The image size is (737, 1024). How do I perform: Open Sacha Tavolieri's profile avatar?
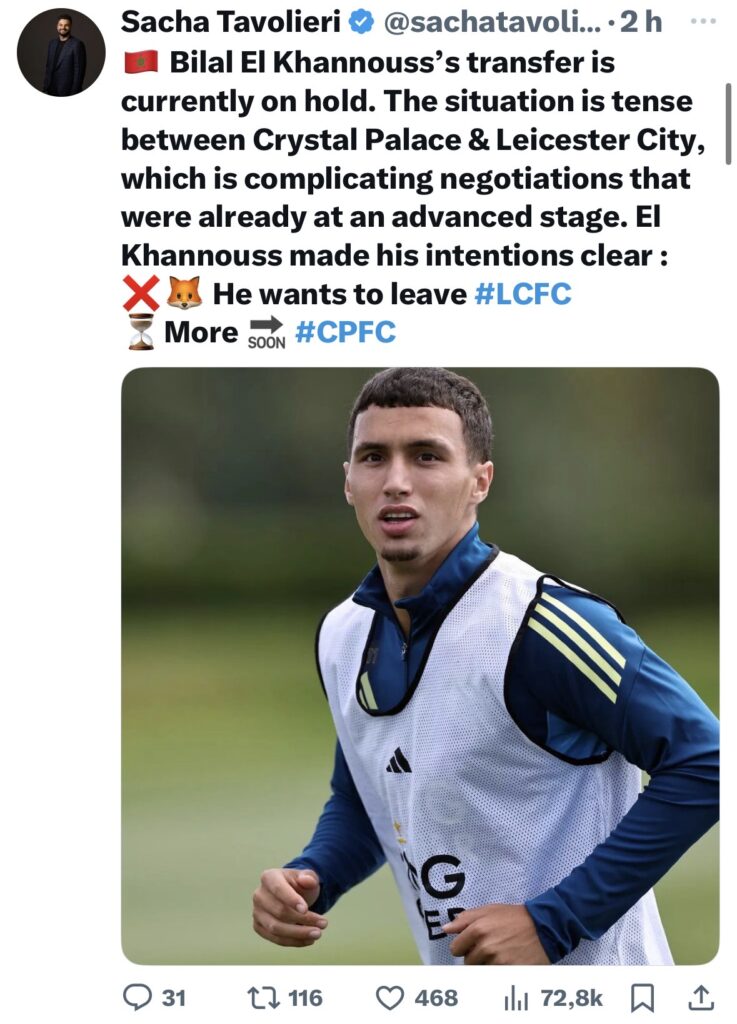pos(61,53)
